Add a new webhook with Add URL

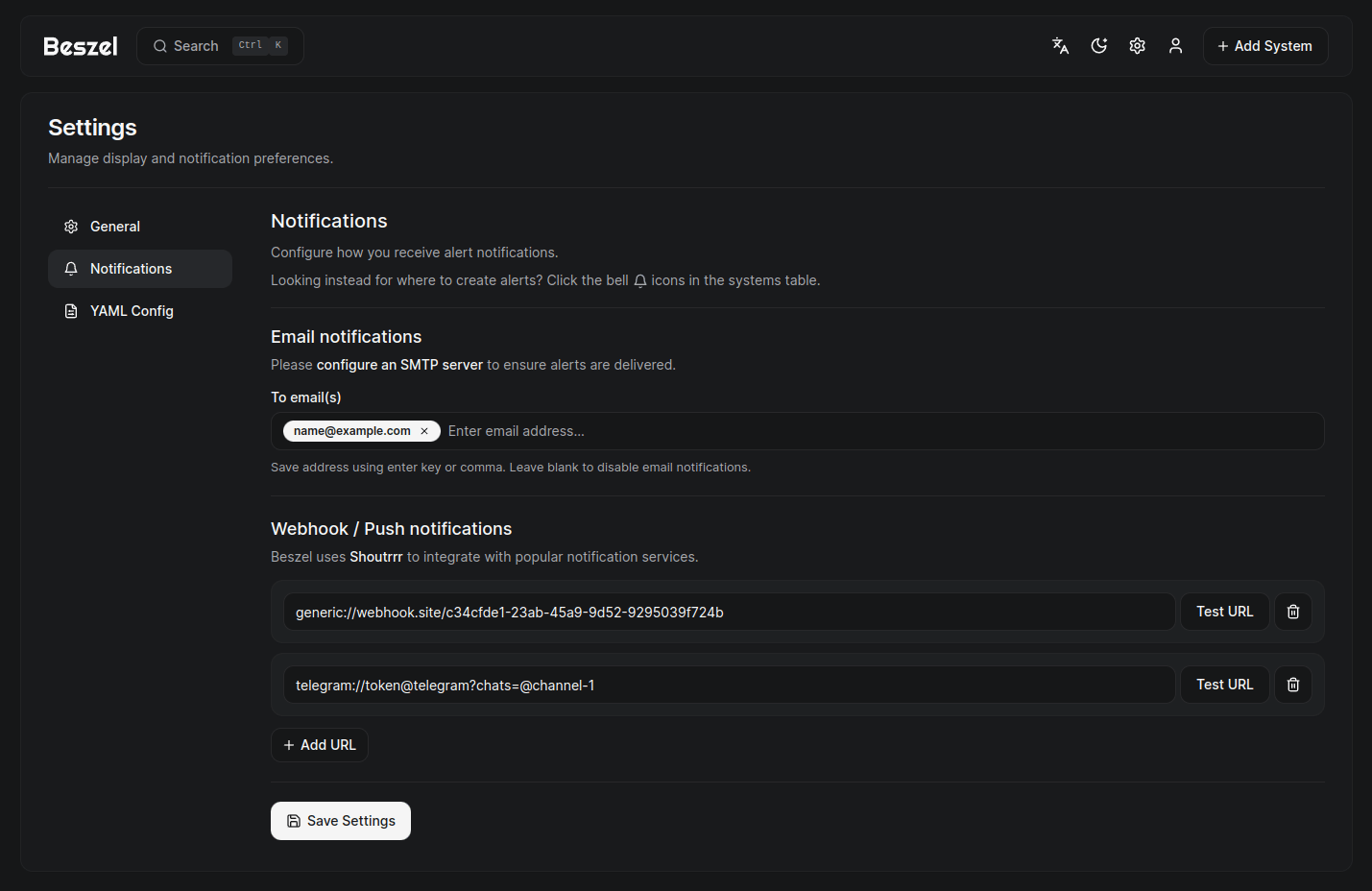(x=320, y=744)
